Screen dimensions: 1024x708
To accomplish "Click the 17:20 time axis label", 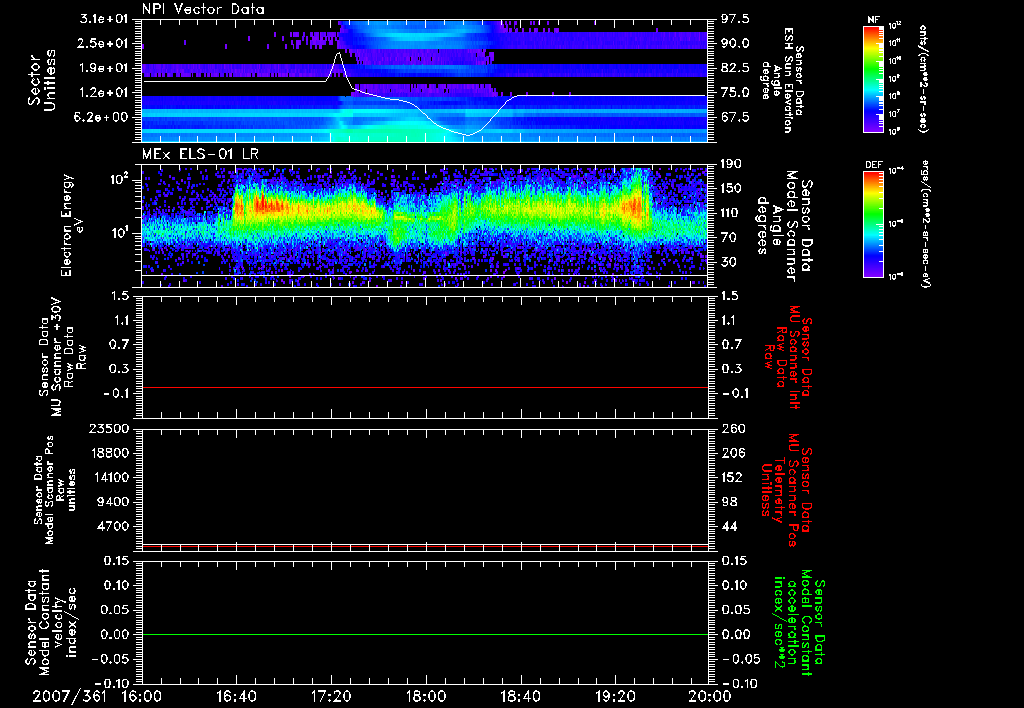I will [331, 694].
